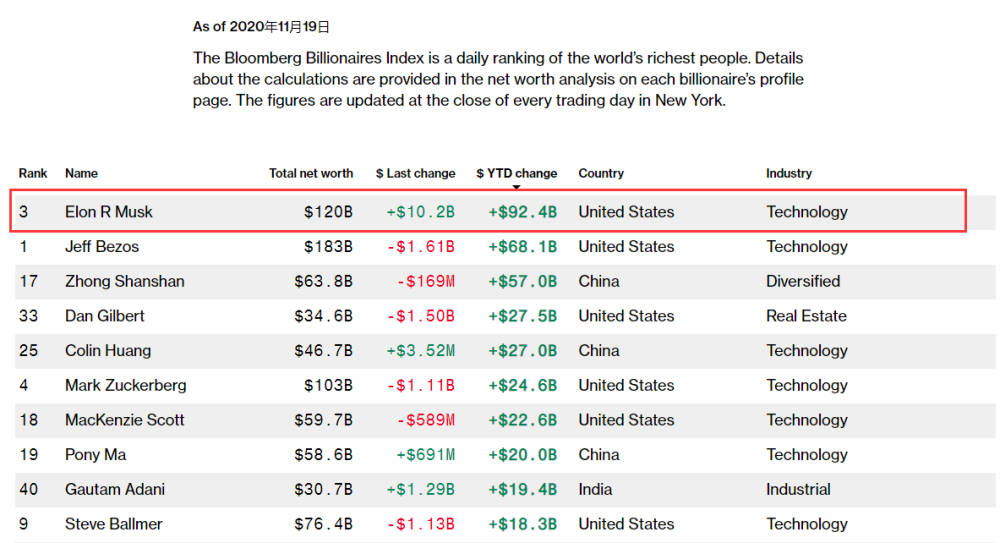
Task: Select the $ YTD change column header
Action: 517,174
